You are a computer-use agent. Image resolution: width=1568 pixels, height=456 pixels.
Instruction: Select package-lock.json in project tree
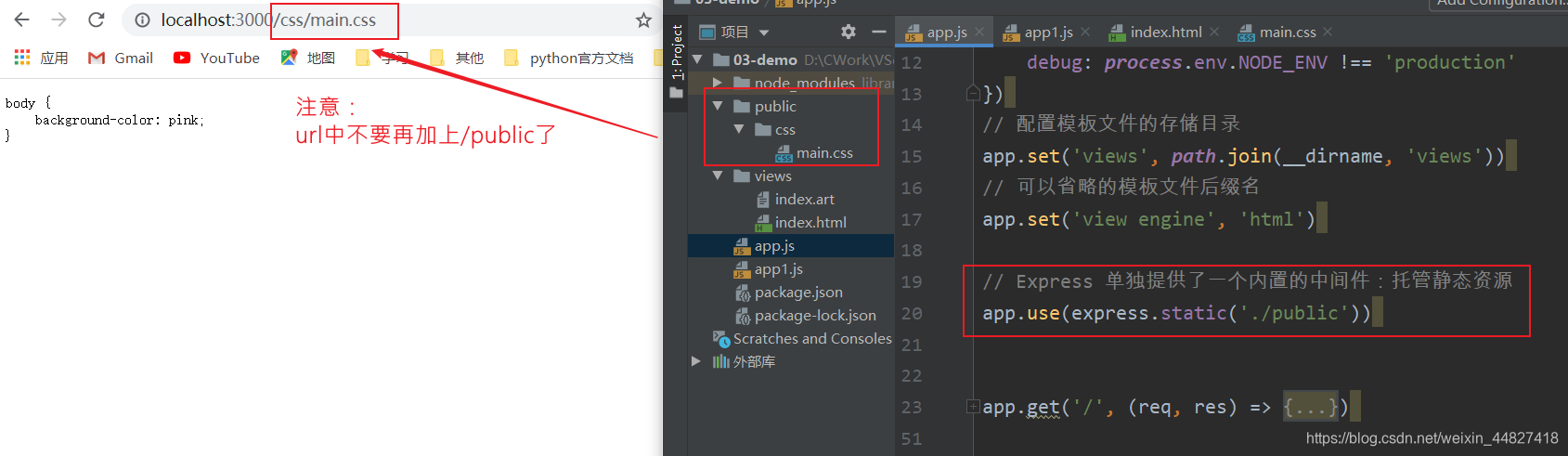805,315
